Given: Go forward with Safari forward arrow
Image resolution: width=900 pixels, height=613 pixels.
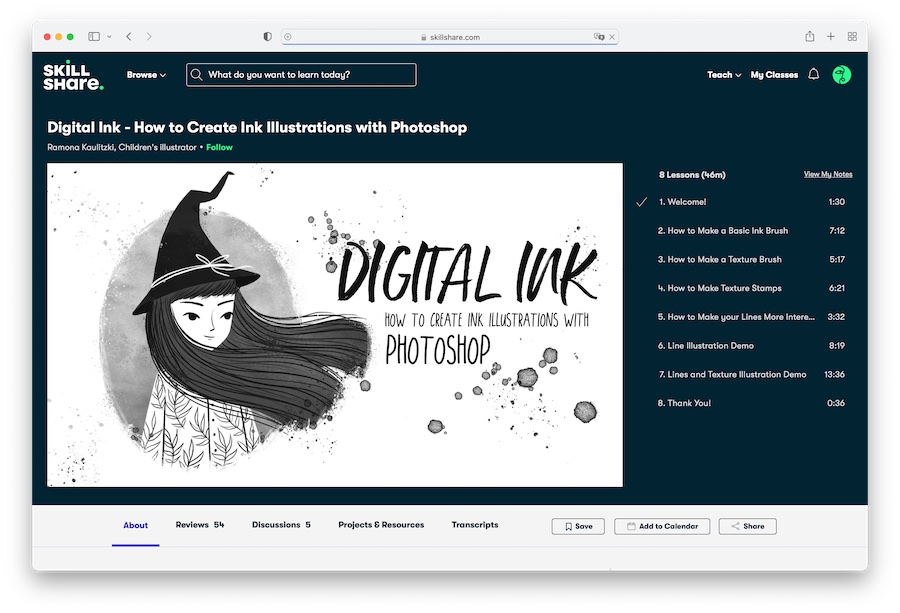Looking at the screenshot, I should coord(149,36).
